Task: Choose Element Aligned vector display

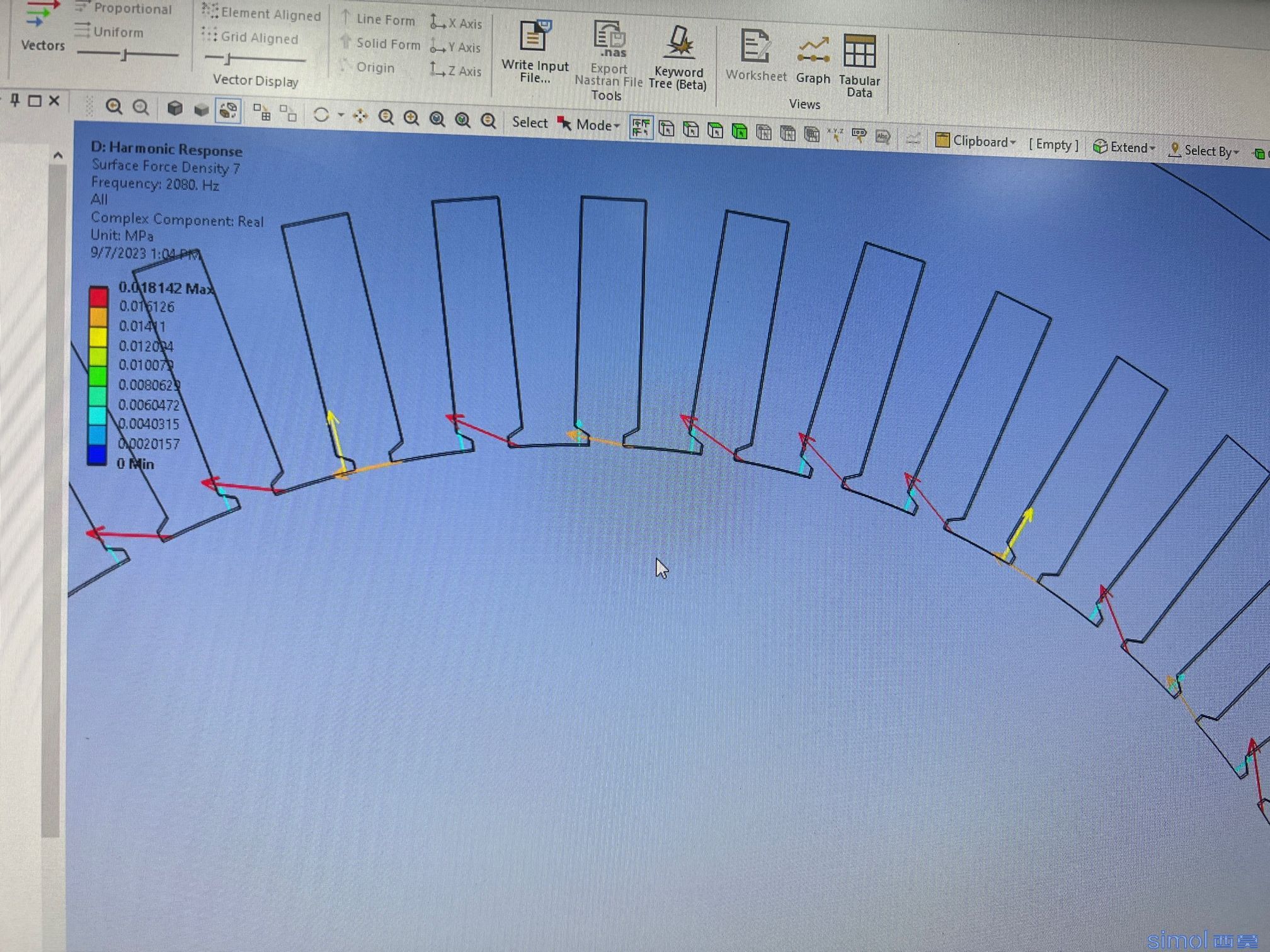Action: [261, 13]
